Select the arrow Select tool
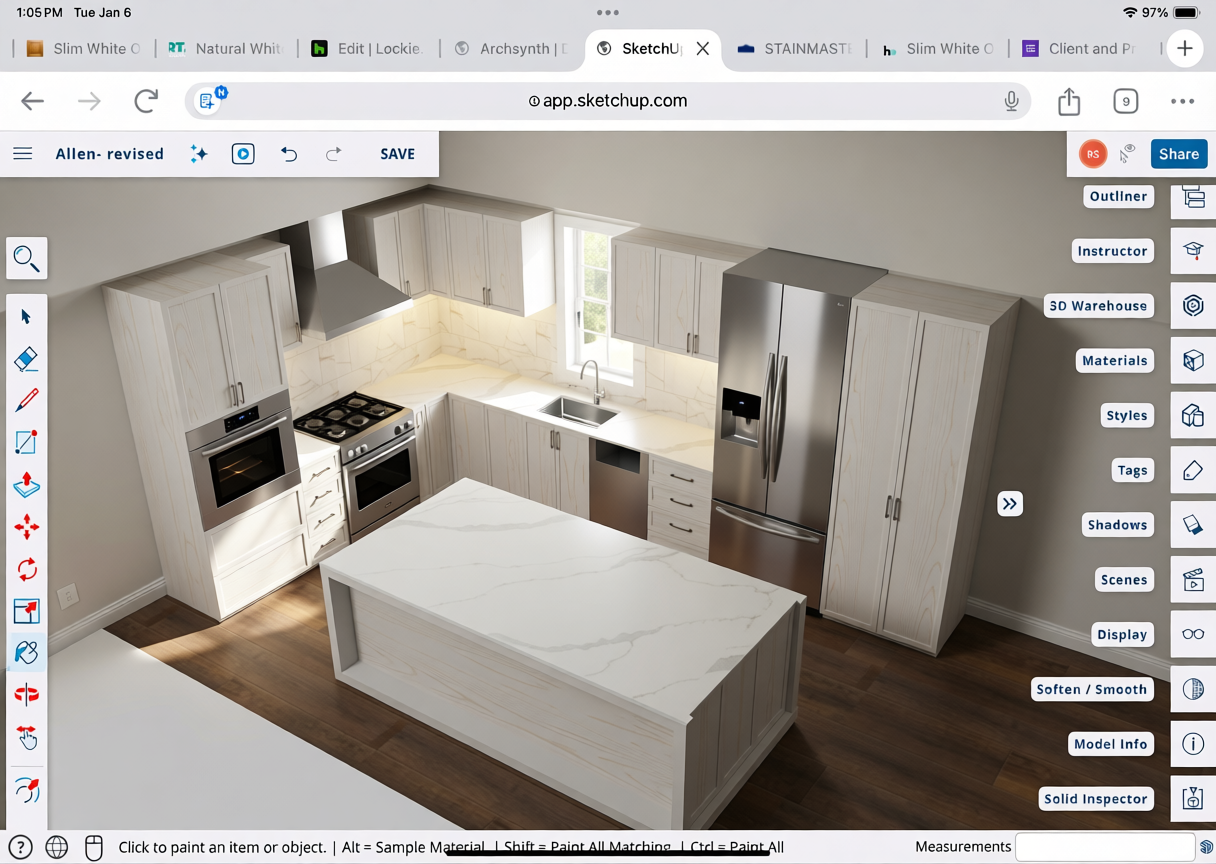This screenshot has width=1216, height=864. tap(27, 317)
